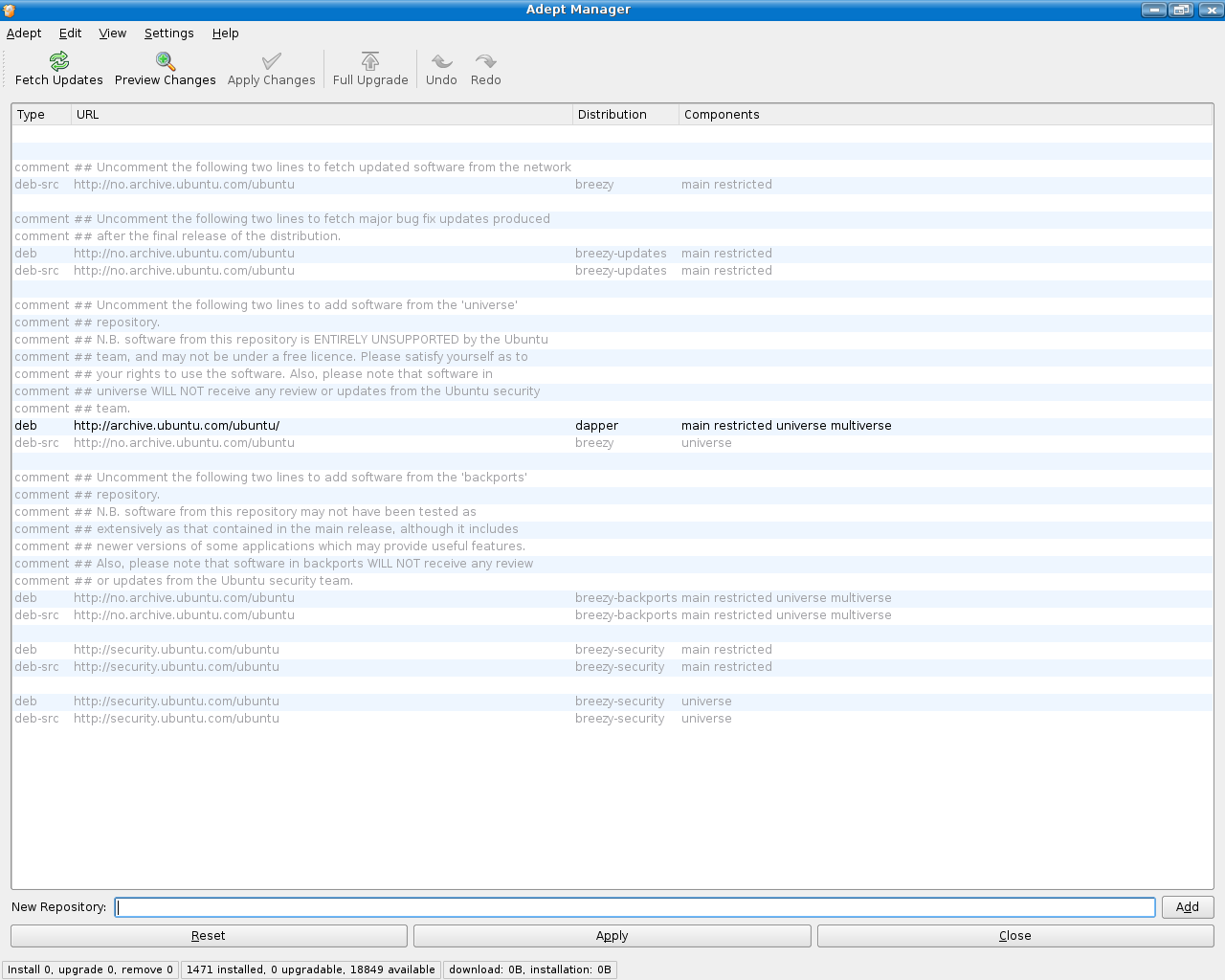Click 'breezy-backports' distribution in the deb row
The height and width of the screenshot is (980, 1225).
click(x=626, y=598)
